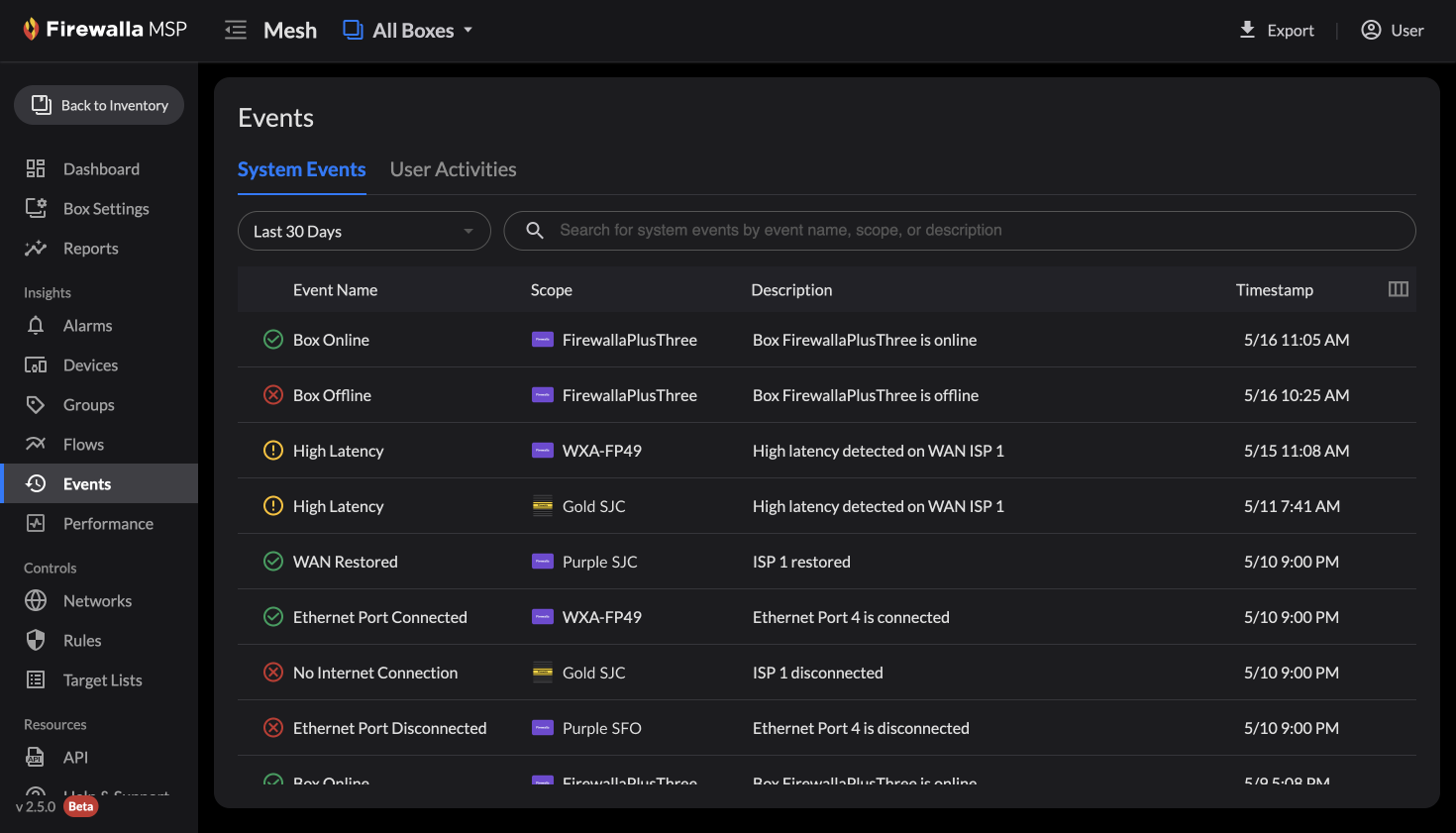Click the Box Offline event name

click(332, 395)
